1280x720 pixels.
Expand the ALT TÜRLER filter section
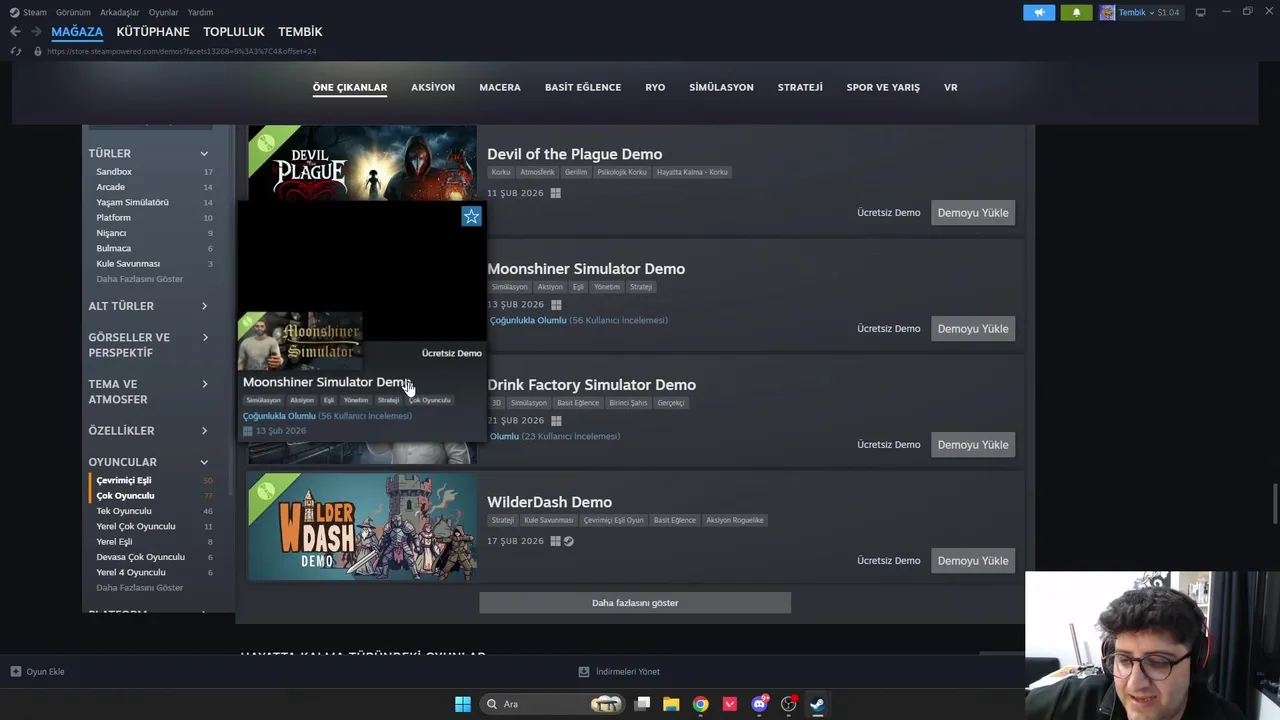click(204, 306)
